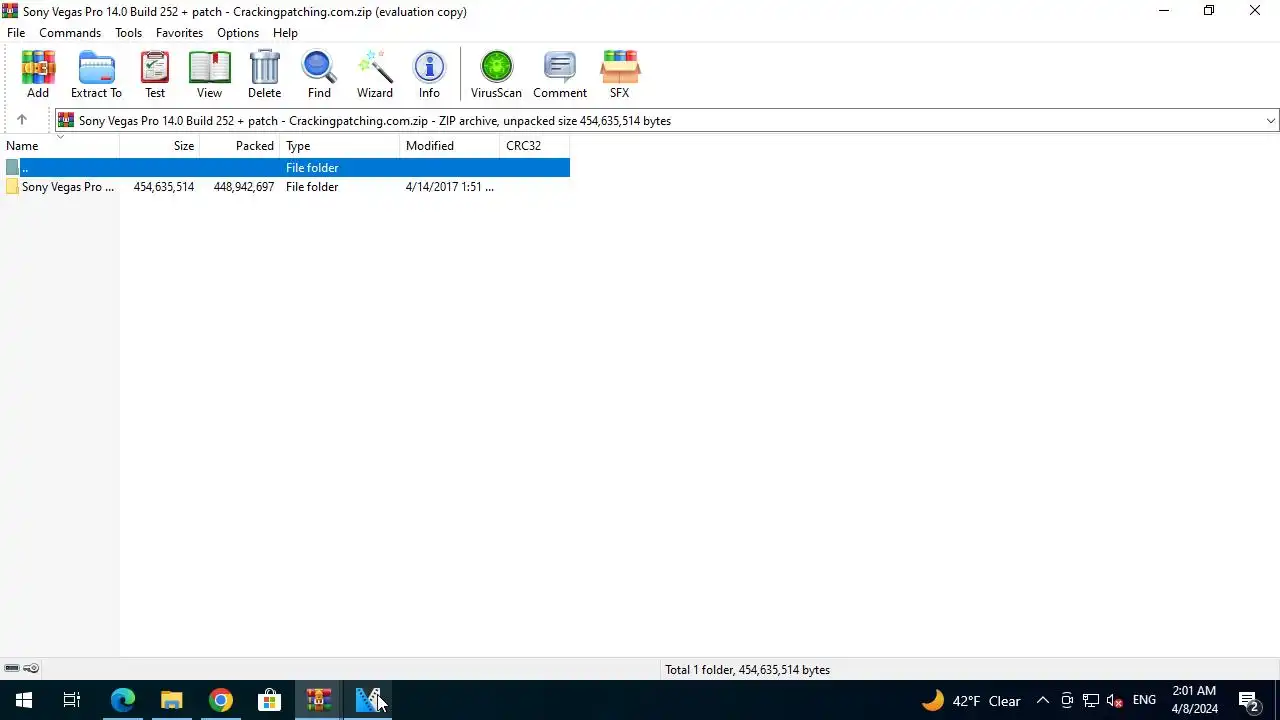Show archive Info toolbar icon
This screenshot has height=720, width=1280.
(x=429, y=74)
